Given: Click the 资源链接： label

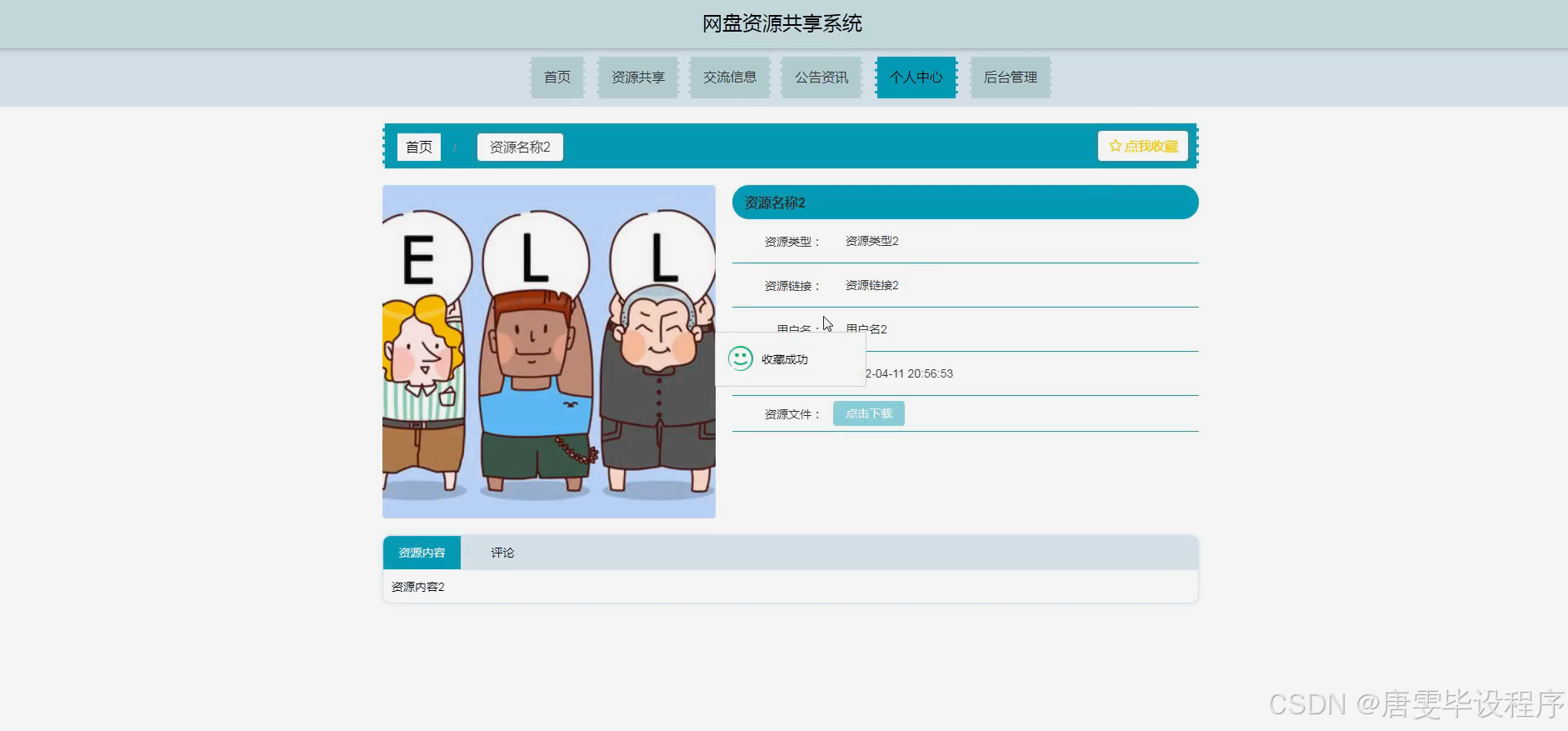Looking at the screenshot, I should 792,286.
